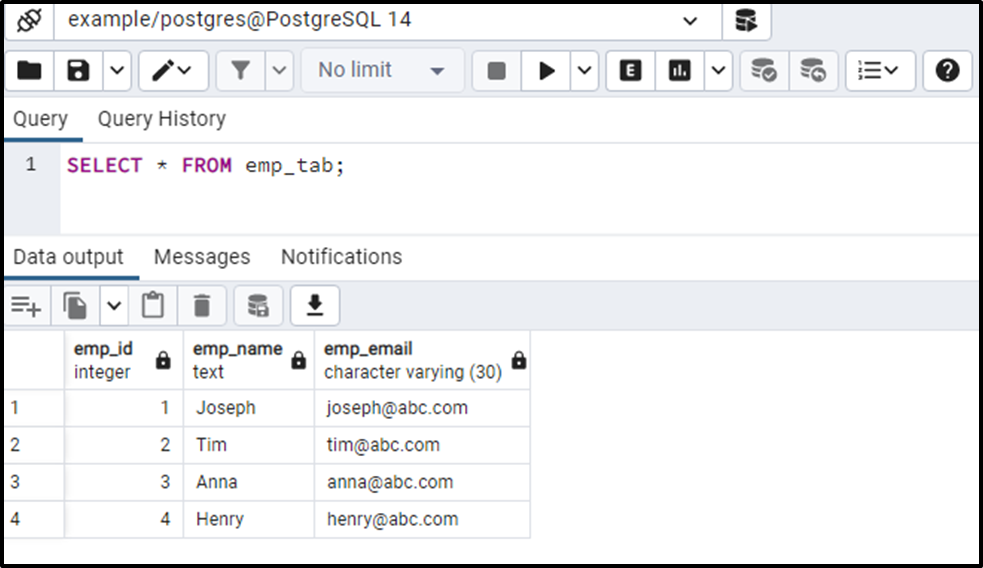Click the Delete row trash icon

pos(202,306)
